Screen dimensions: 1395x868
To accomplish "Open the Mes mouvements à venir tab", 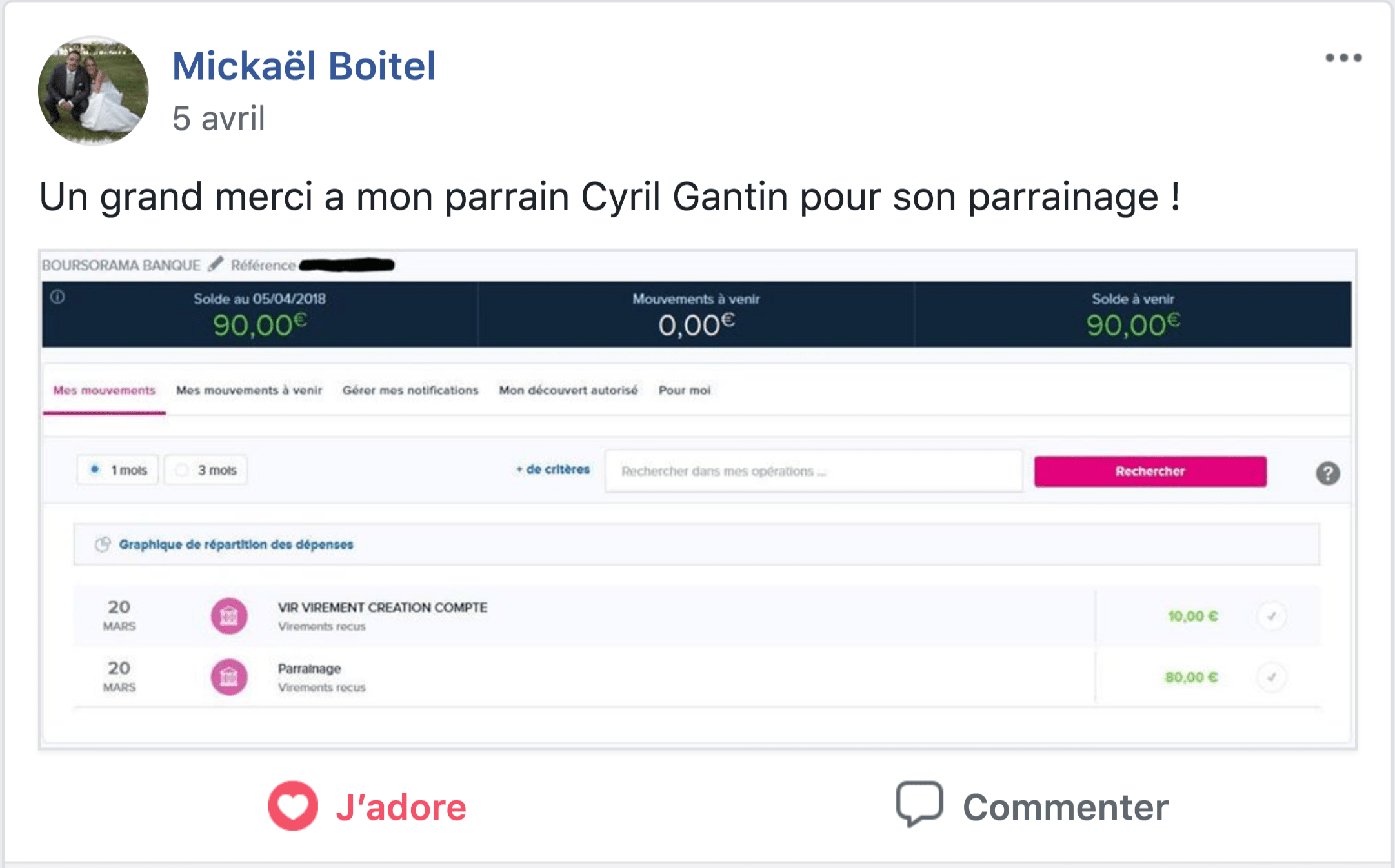I will pyautogui.click(x=249, y=390).
